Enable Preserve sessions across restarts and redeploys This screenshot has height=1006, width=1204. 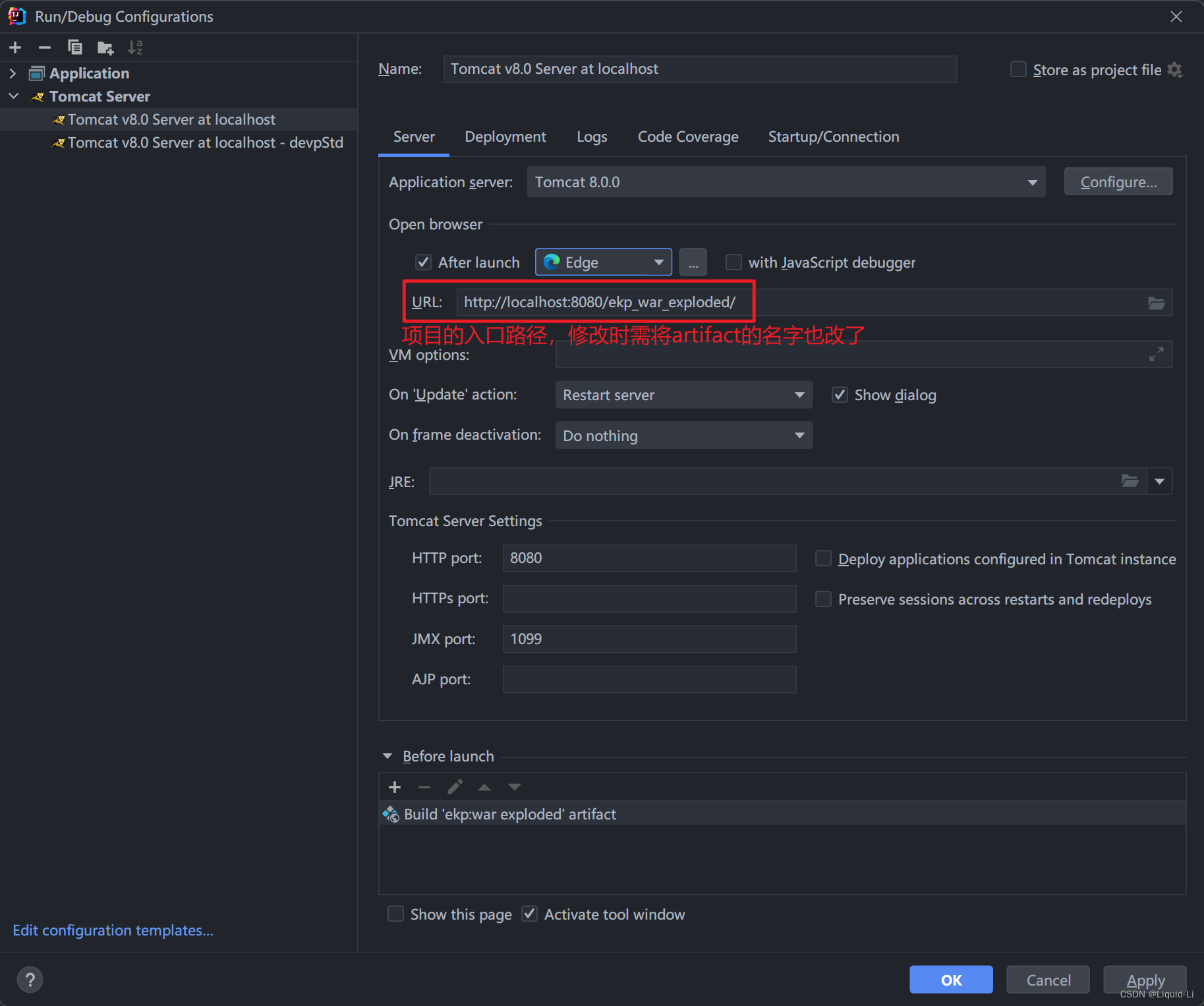click(x=823, y=599)
